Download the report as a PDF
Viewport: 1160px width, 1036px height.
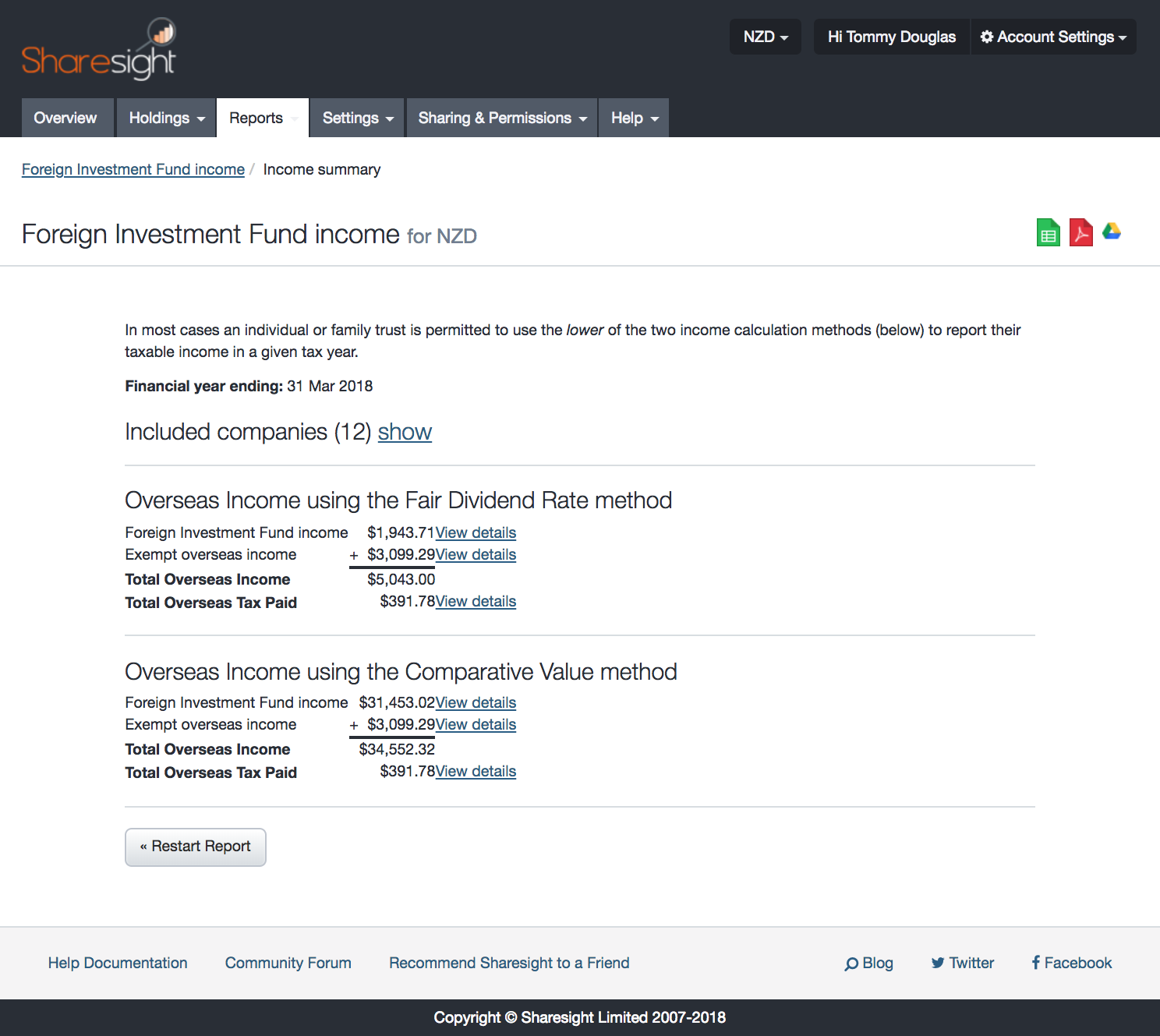coord(1080,232)
